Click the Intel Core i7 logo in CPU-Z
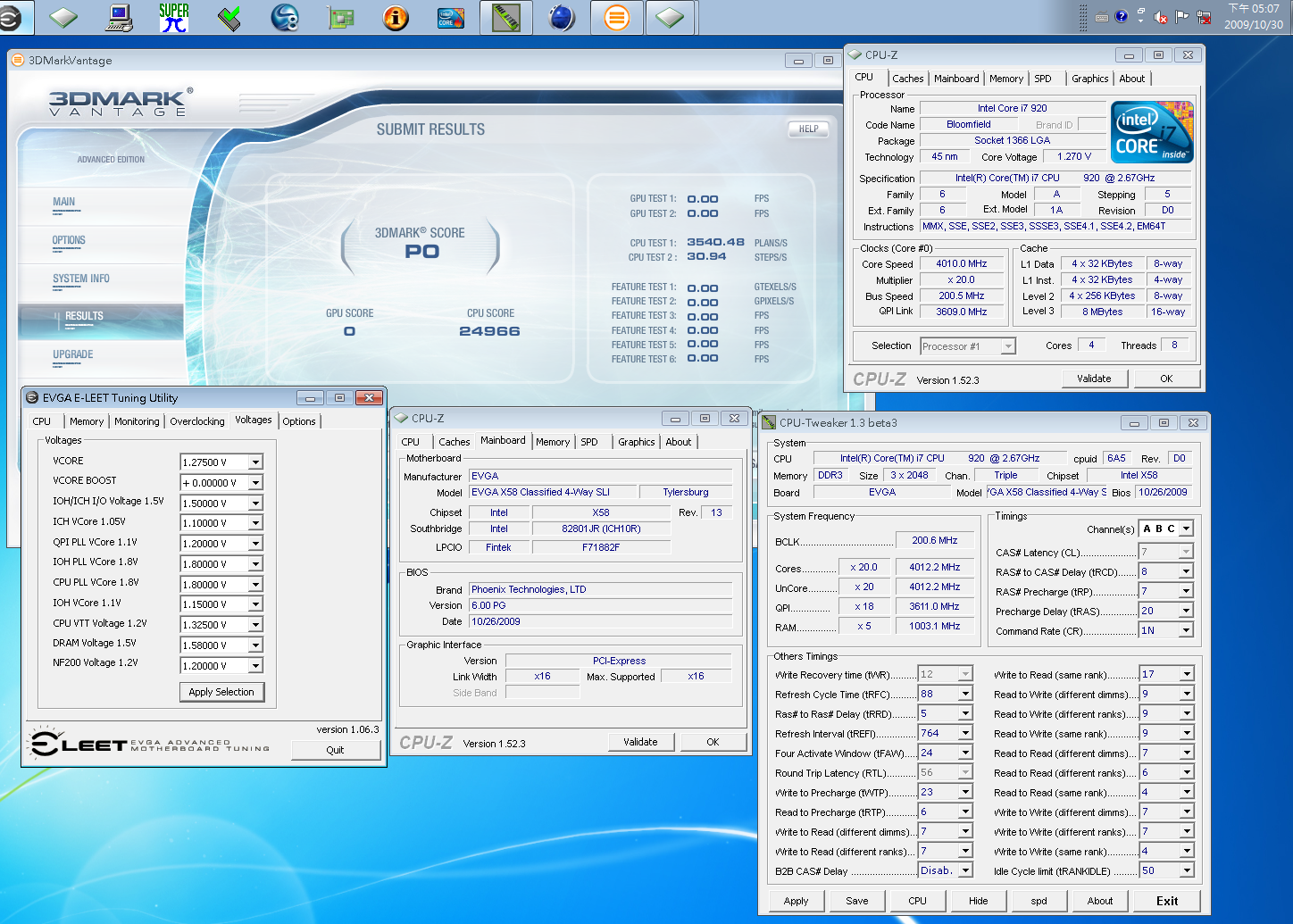Image resolution: width=1293 pixels, height=924 pixels. 1152,131
